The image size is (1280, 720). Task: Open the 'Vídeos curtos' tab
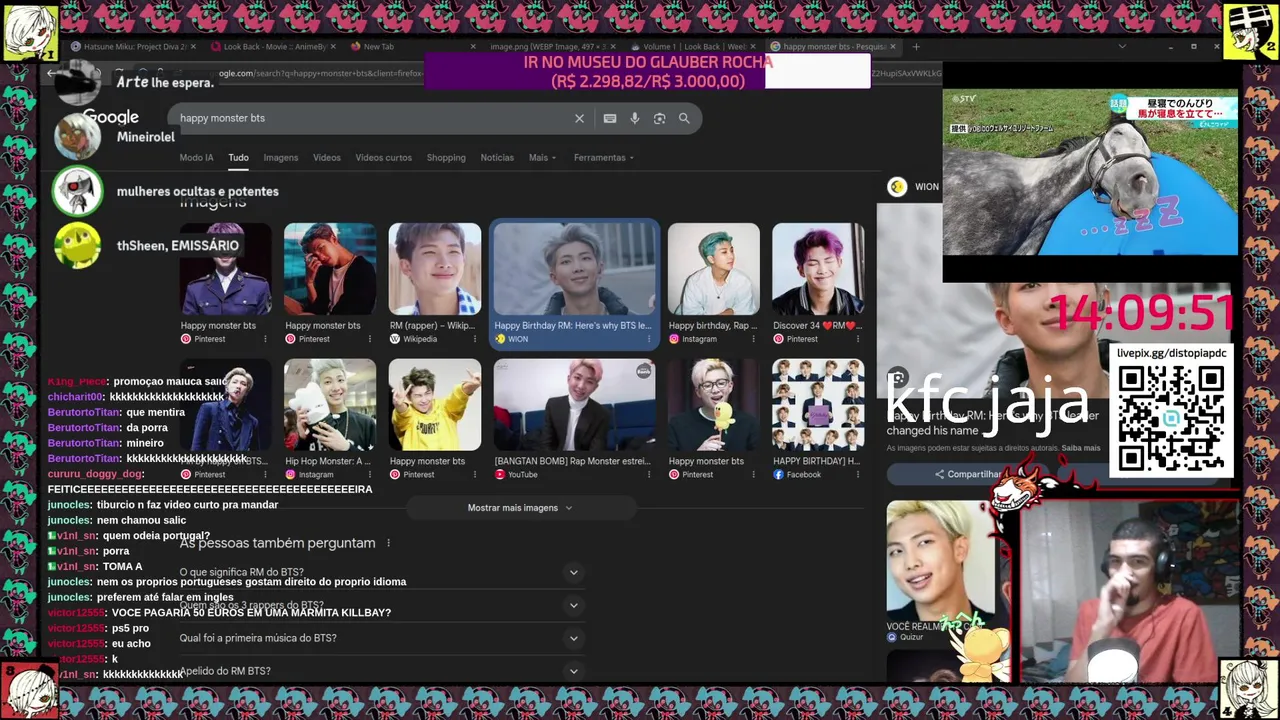tap(384, 157)
